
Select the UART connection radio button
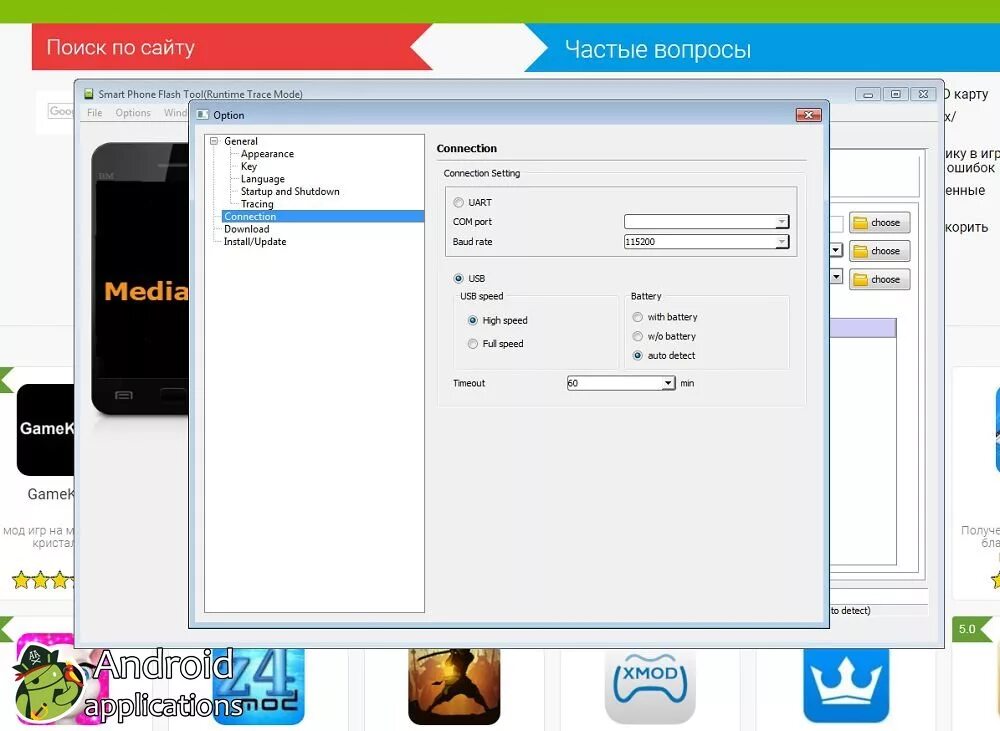tap(458, 202)
